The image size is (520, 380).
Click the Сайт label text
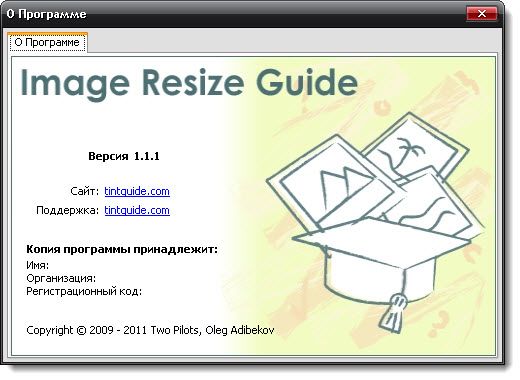tap(84, 191)
